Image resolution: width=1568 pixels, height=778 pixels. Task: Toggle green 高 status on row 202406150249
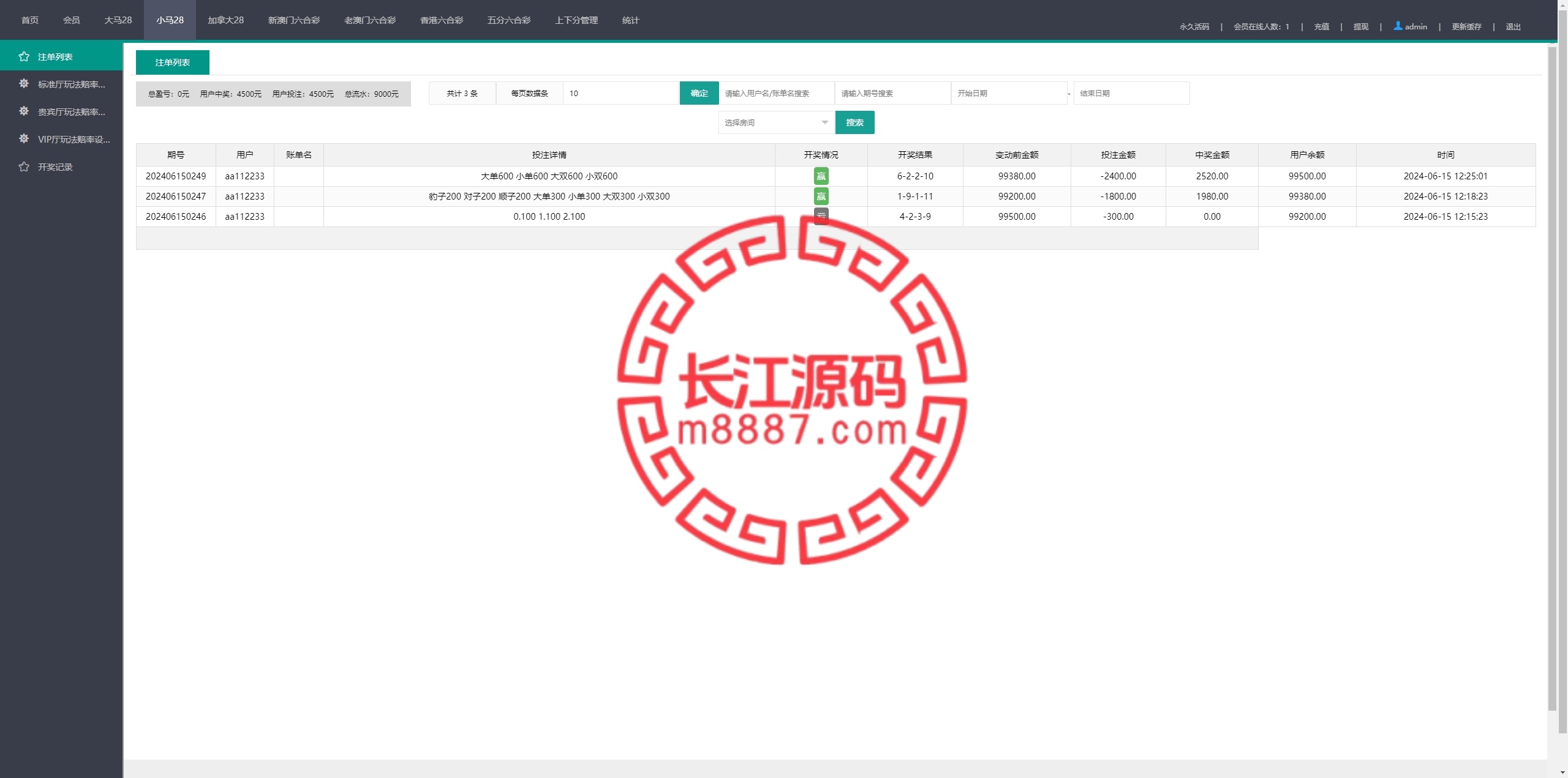click(821, 176)
